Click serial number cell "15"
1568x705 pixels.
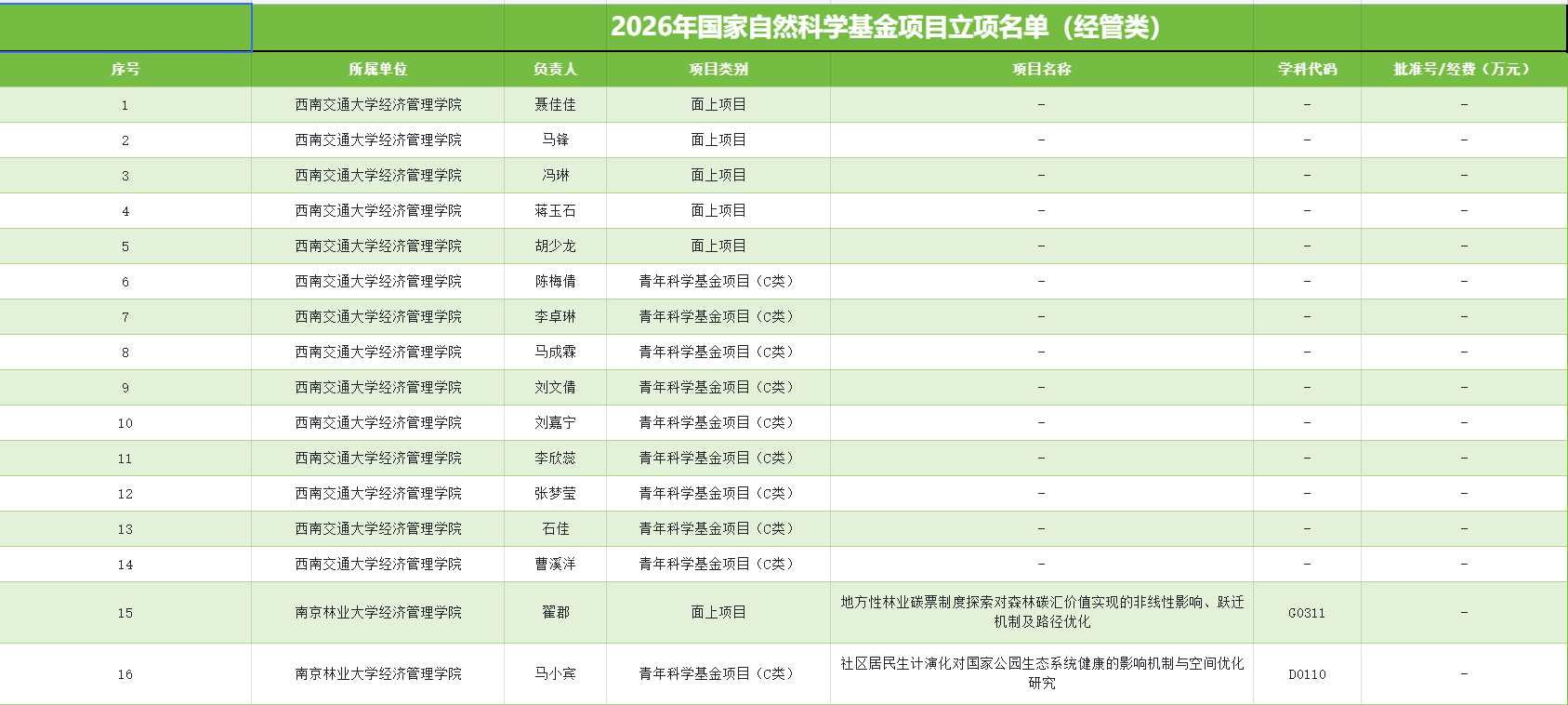coord(125,613)
